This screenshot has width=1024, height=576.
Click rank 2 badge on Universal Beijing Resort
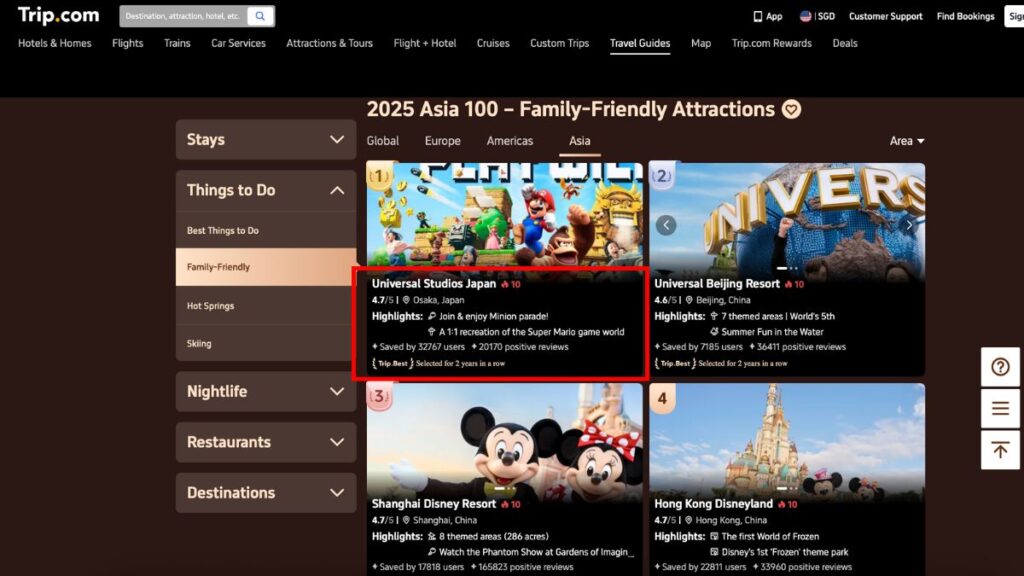[662, 176]
